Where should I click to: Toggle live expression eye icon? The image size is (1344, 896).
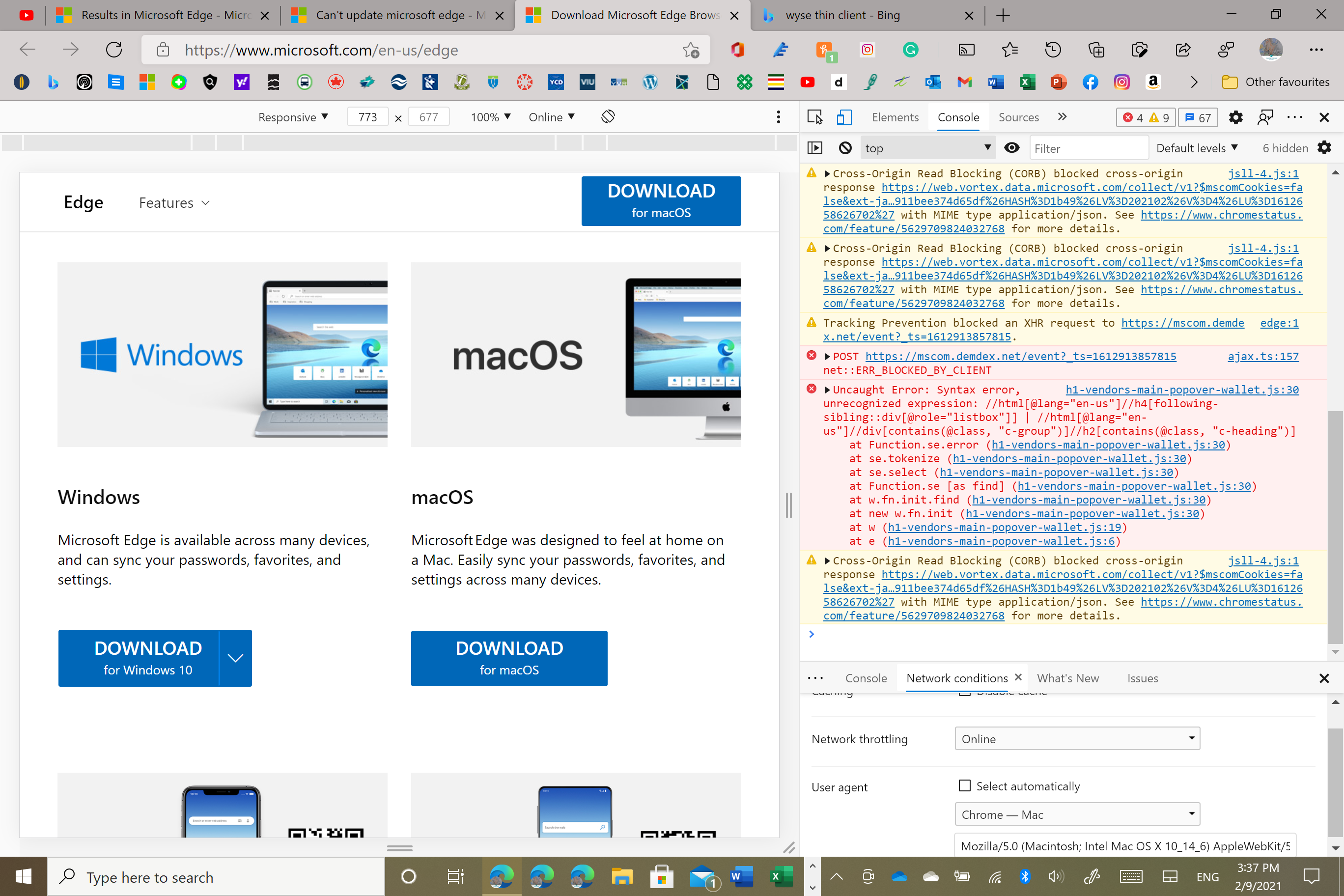pyautogui.click(x=1011, y=148)
